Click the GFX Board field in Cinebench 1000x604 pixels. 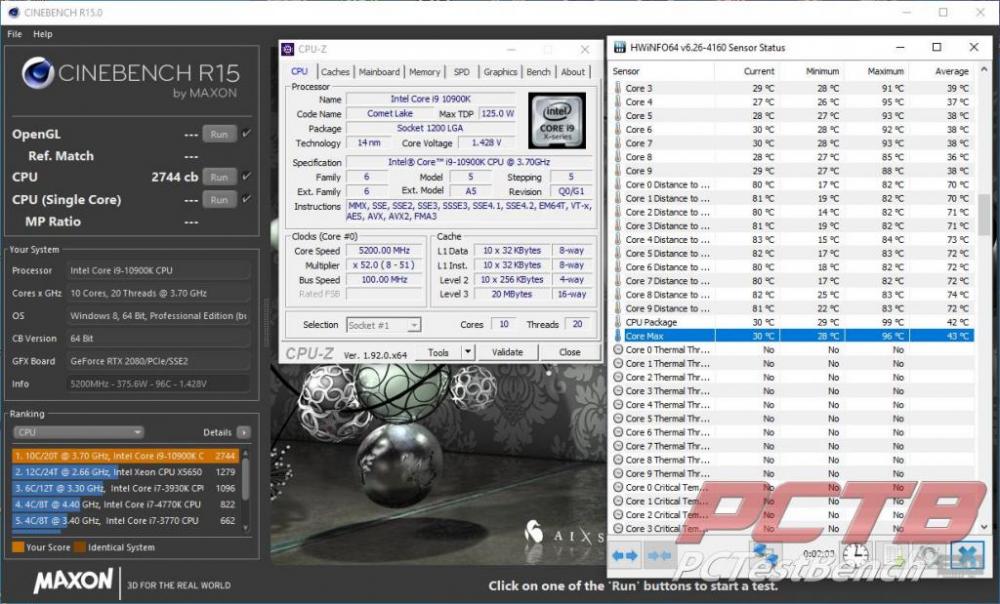coord(158,361)
